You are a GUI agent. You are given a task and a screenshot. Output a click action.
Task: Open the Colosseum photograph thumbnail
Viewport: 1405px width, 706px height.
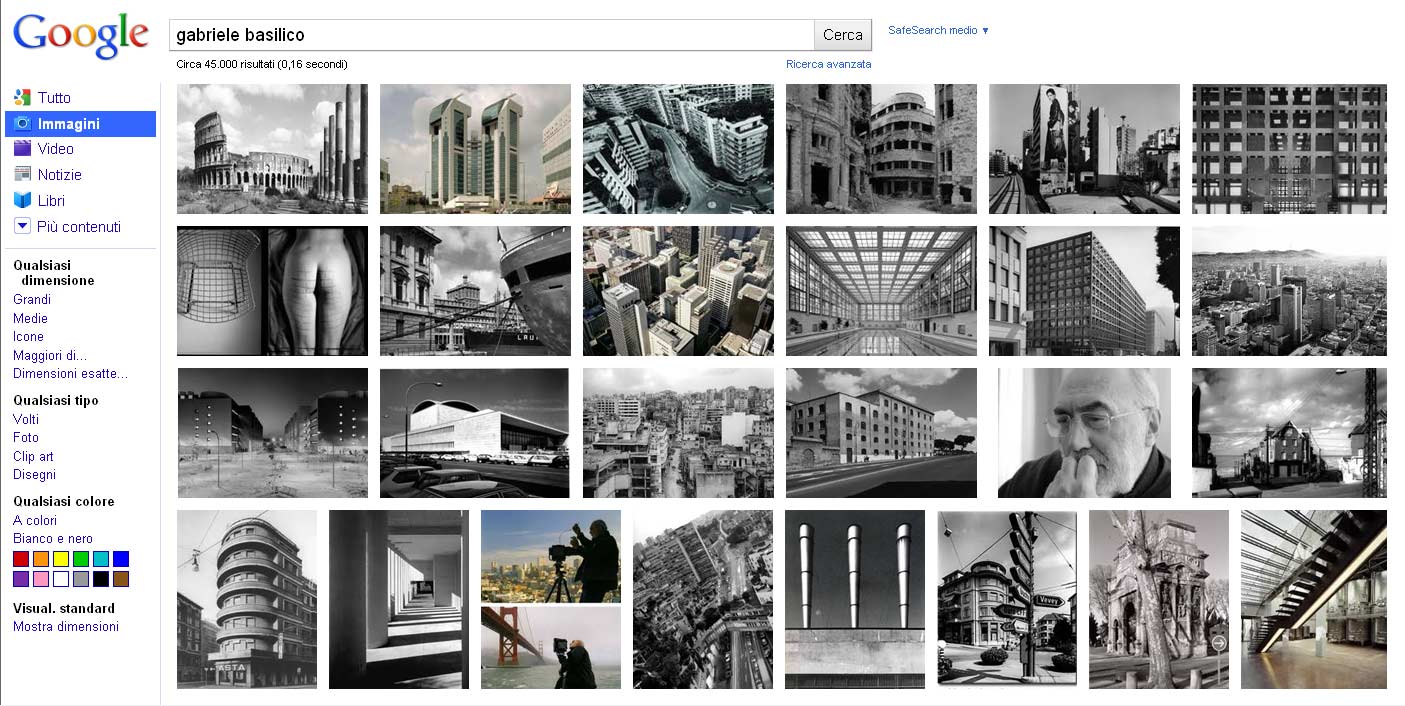[x=271, y=148]
